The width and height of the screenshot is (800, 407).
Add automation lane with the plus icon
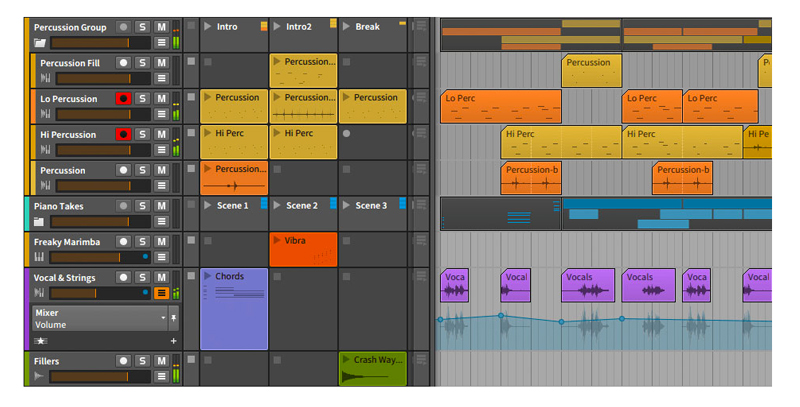click(173, 341)
